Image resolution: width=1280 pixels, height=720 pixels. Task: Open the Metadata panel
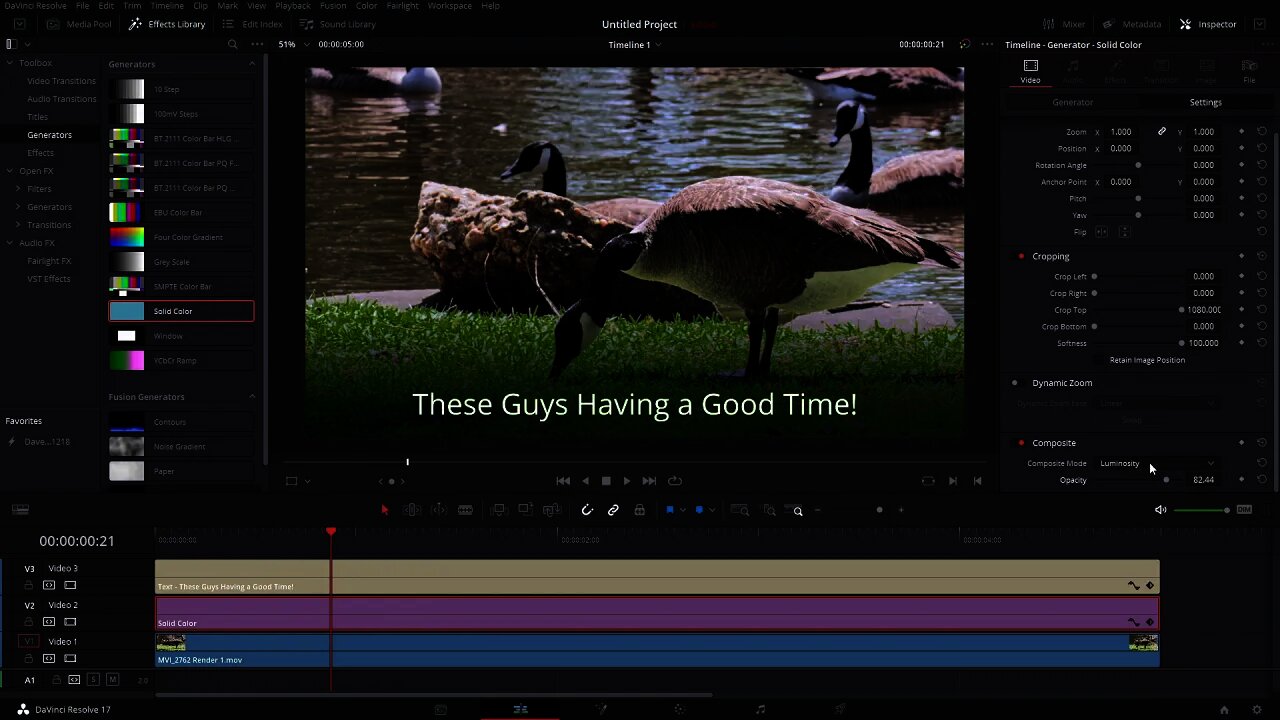pos(1132,24)
